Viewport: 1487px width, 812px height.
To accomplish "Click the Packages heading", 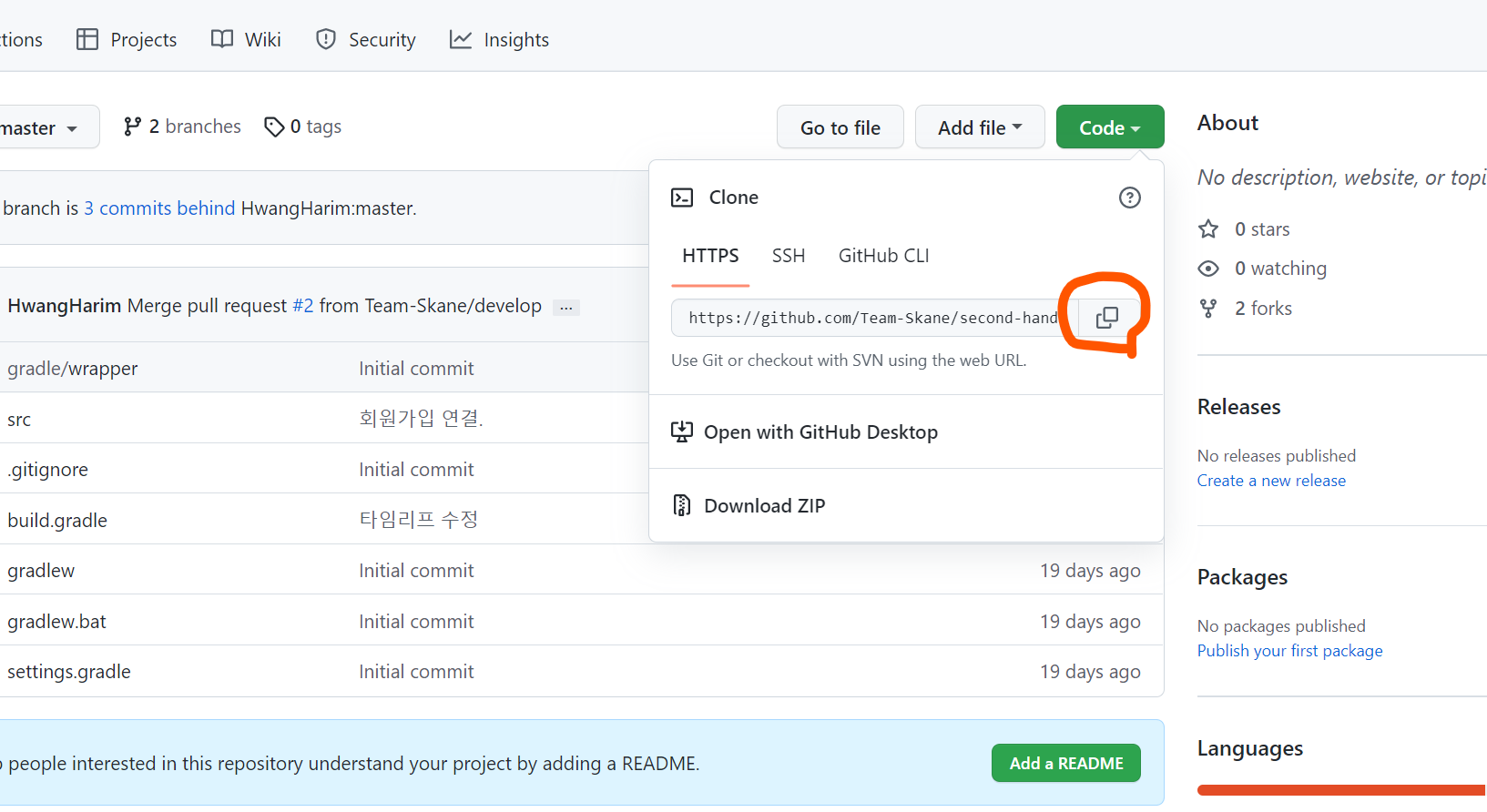I will [1242, 577].
